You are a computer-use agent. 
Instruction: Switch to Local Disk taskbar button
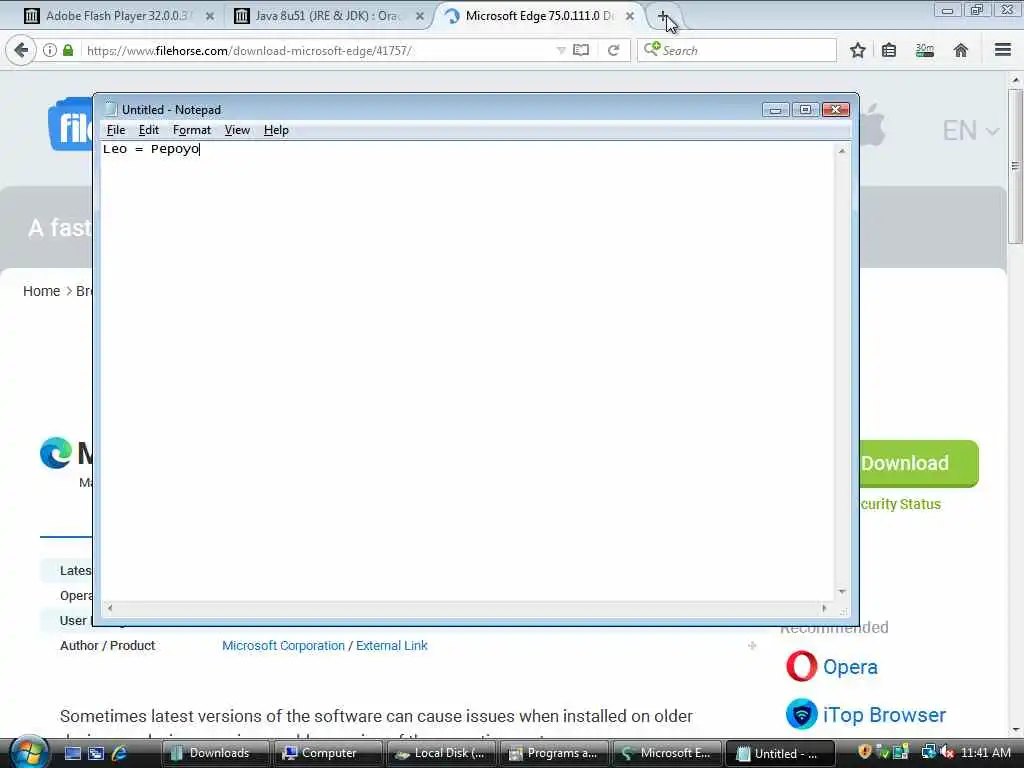[441, 754]
